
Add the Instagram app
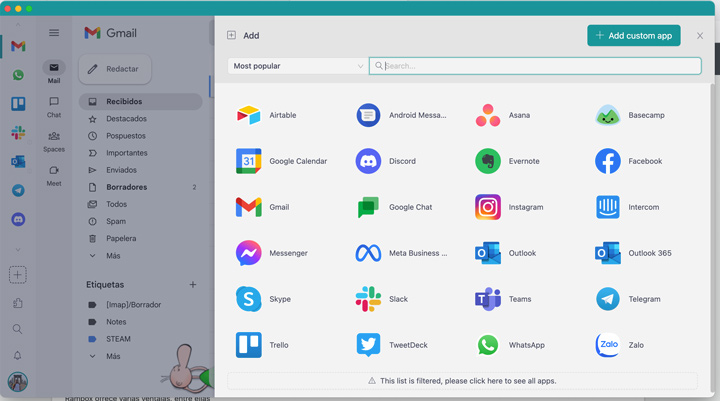(509, 207)
